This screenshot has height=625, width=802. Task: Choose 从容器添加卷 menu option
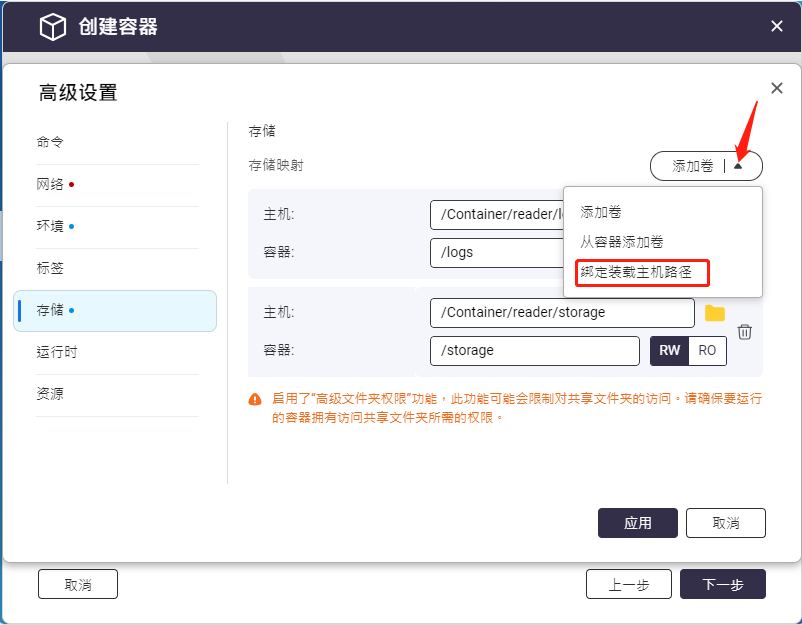[x=621, y=241]
